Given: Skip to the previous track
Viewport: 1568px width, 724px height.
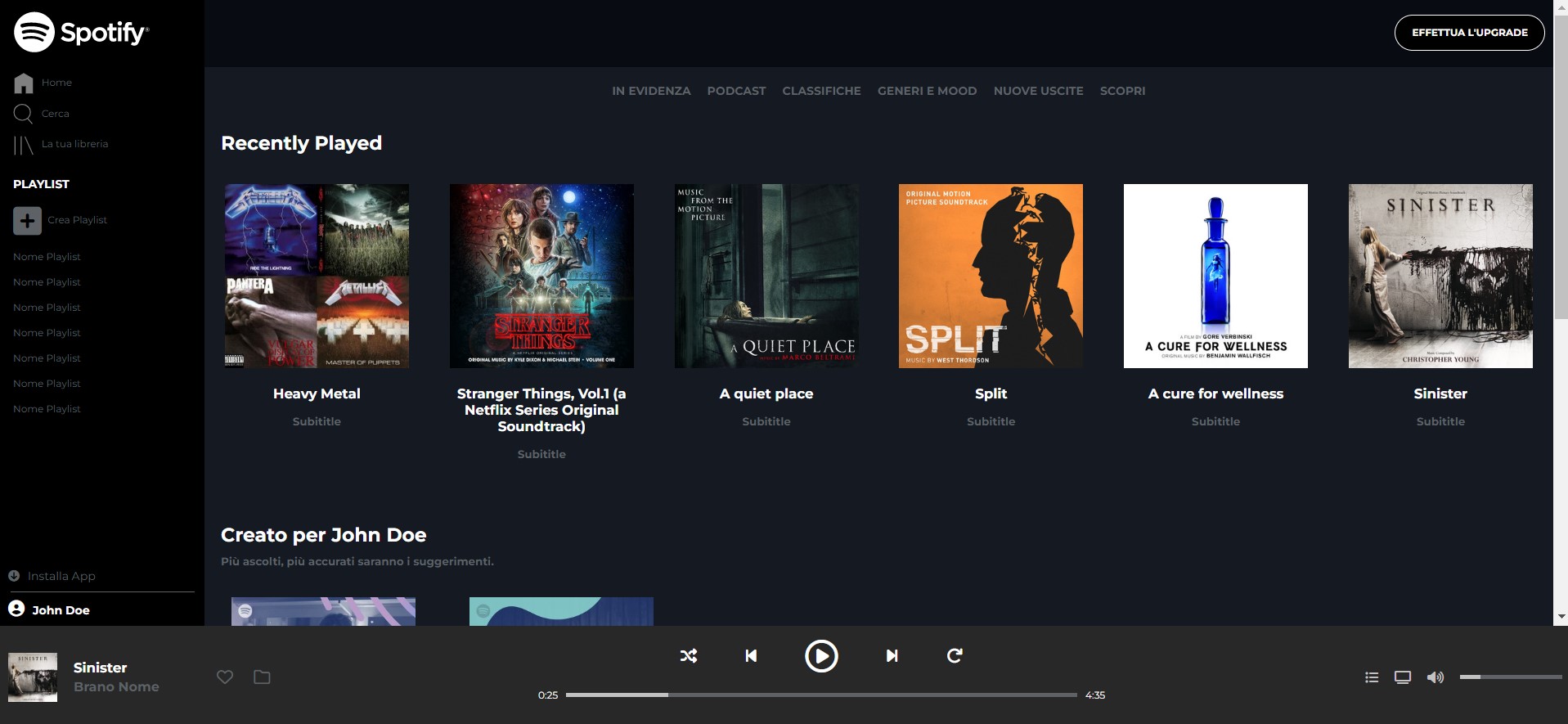Looking at the screenshot, I should (x=751, y=656).
